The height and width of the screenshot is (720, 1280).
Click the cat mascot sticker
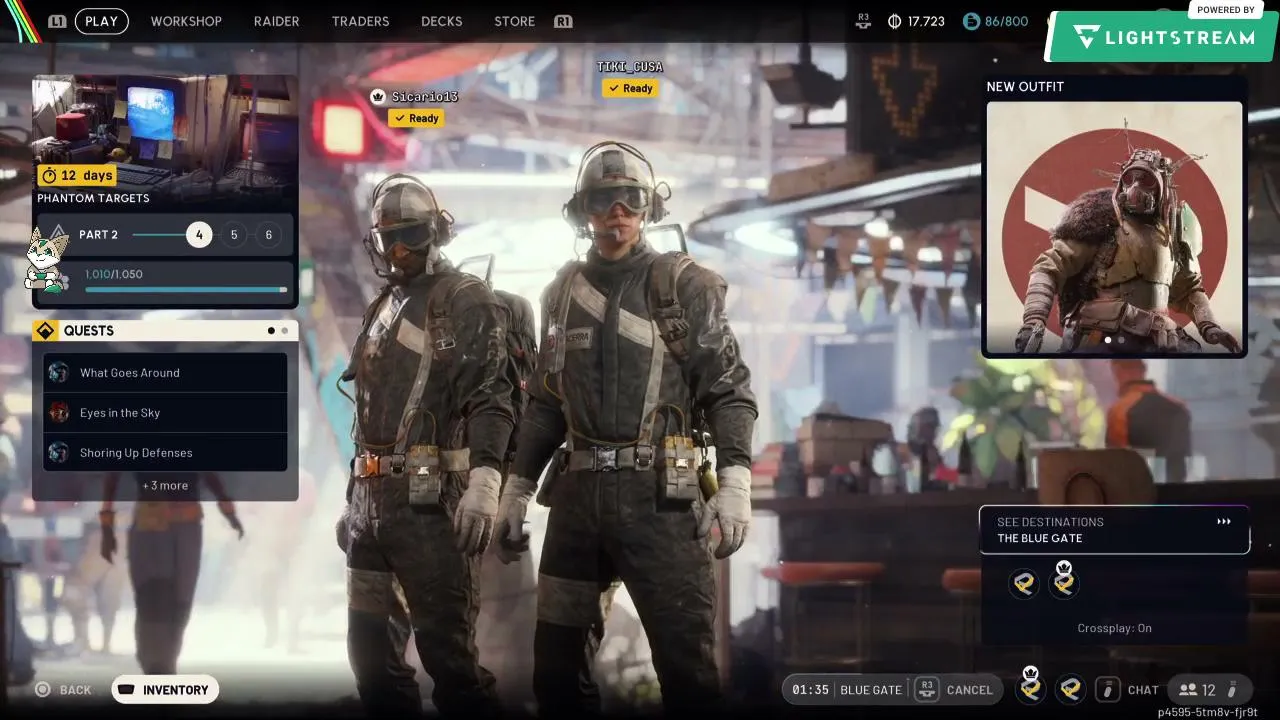click(x=45, y=260)
